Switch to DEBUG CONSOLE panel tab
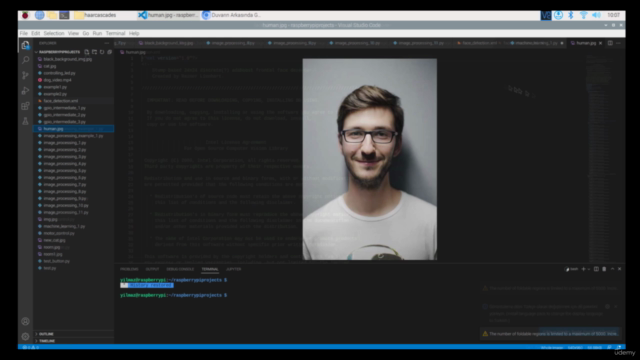This screenshot has width=640, height=360. point(180,269)
